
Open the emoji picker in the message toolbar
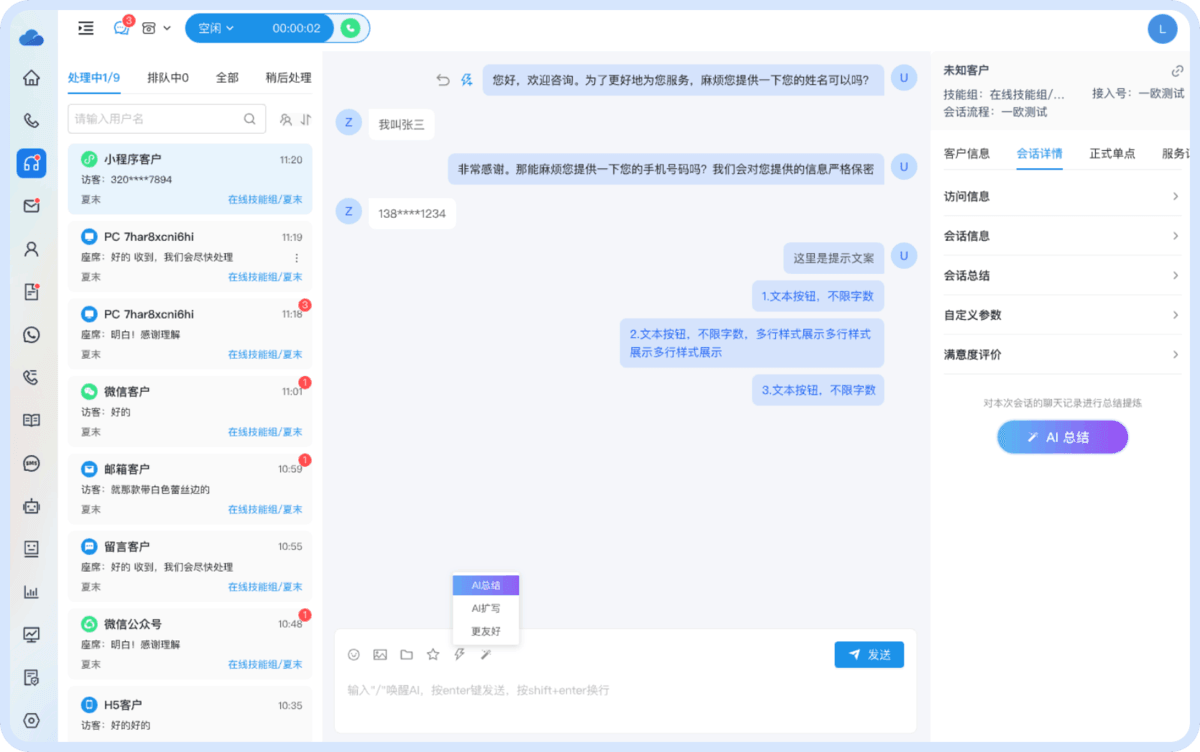click(353, 655)
